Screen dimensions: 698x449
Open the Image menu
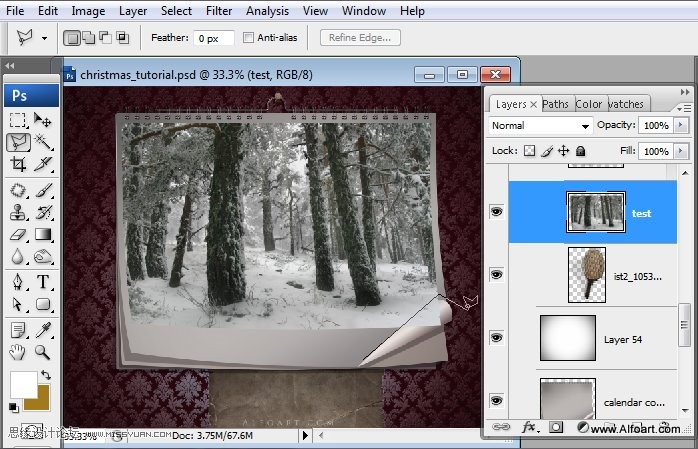(88, 11)
